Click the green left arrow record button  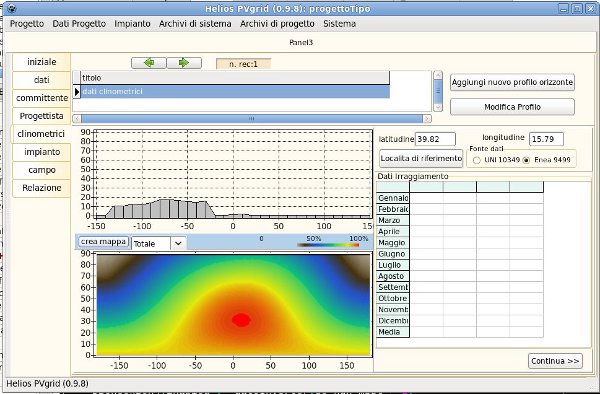click(x=149, y=63)
